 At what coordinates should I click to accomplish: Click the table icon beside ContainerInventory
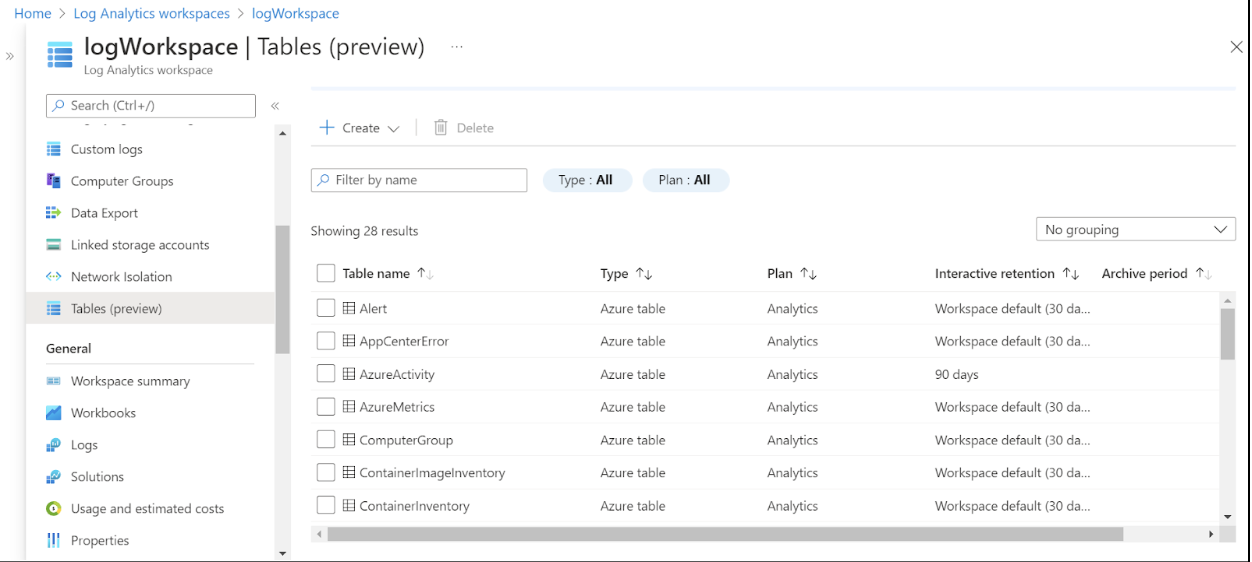point(349,506)
